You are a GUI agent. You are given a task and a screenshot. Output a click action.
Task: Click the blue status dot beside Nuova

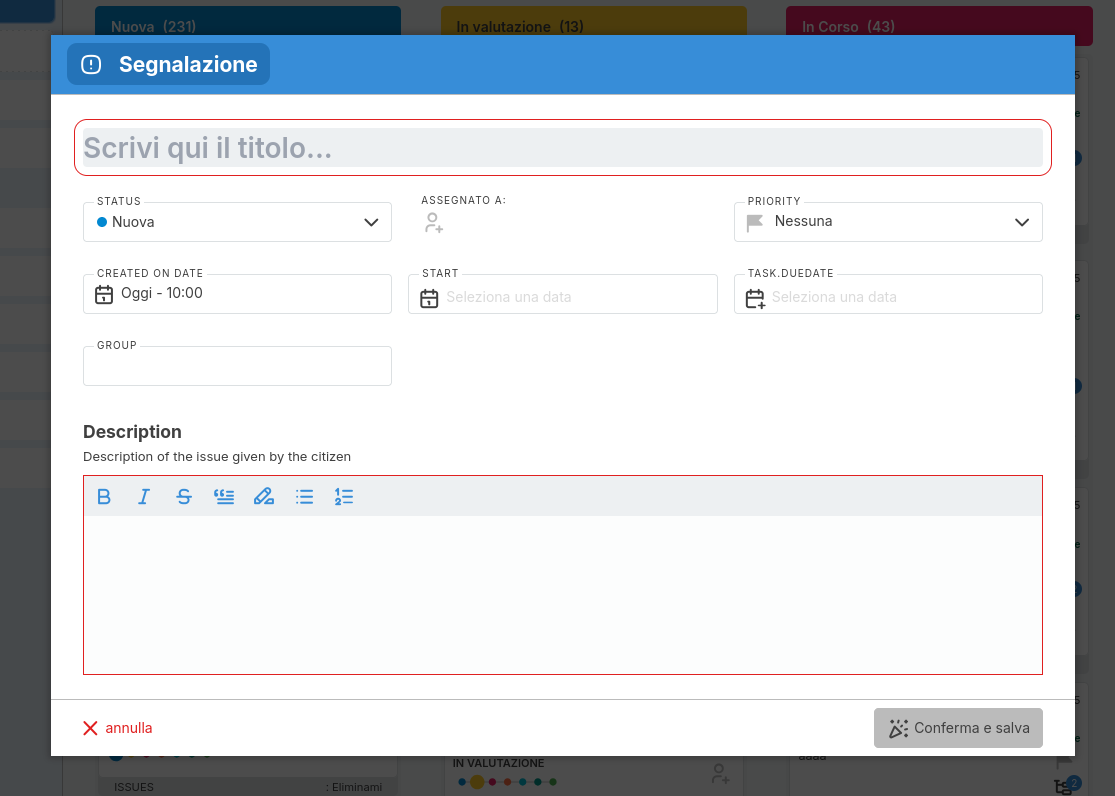102,222
